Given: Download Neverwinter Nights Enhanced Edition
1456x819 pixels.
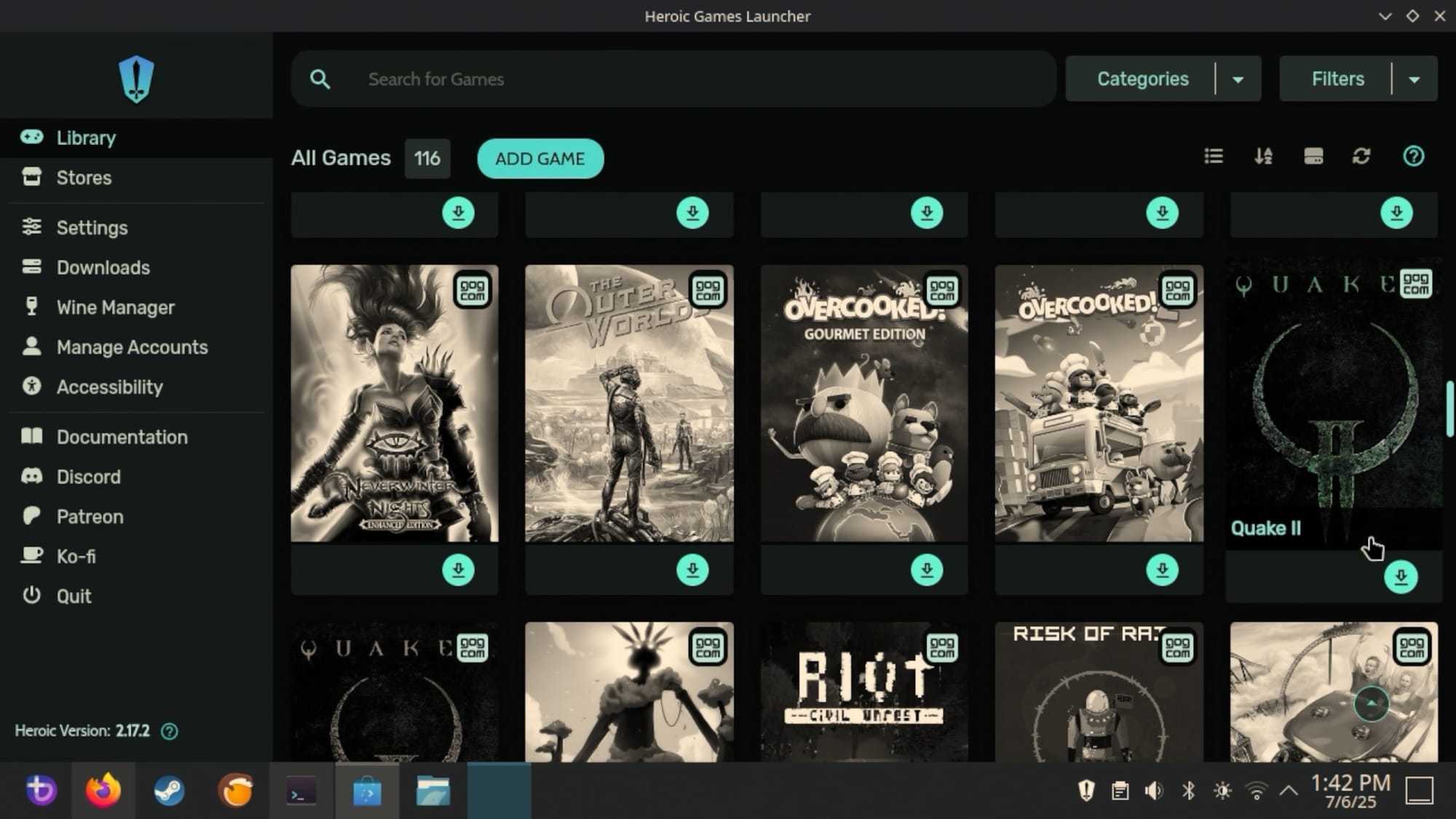Looking at the screenshot, I should click(458, 569).
